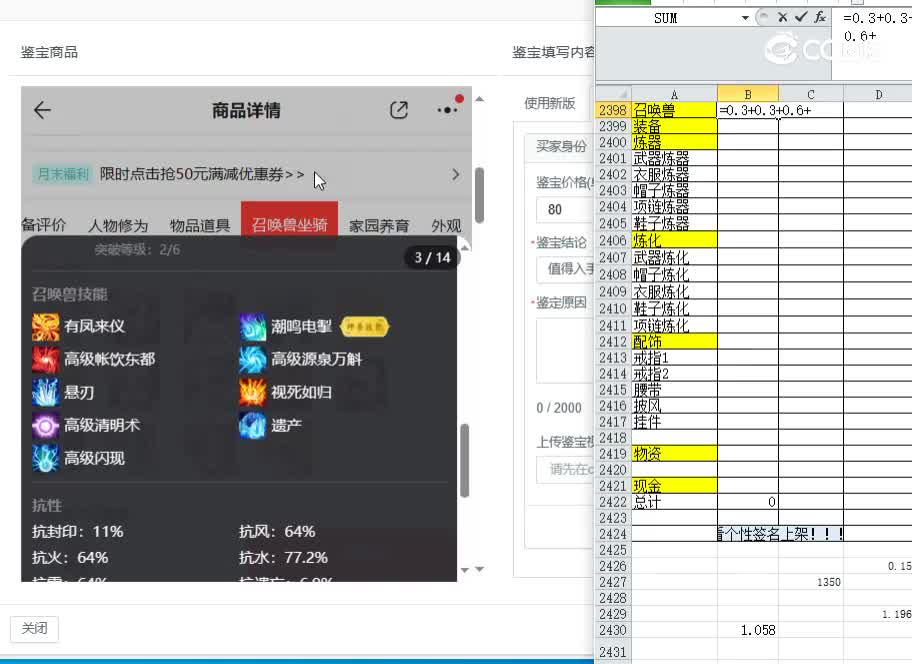Select Excel row header 2422
The height and width of the screenshot is (664, 912).
[613, 502]
